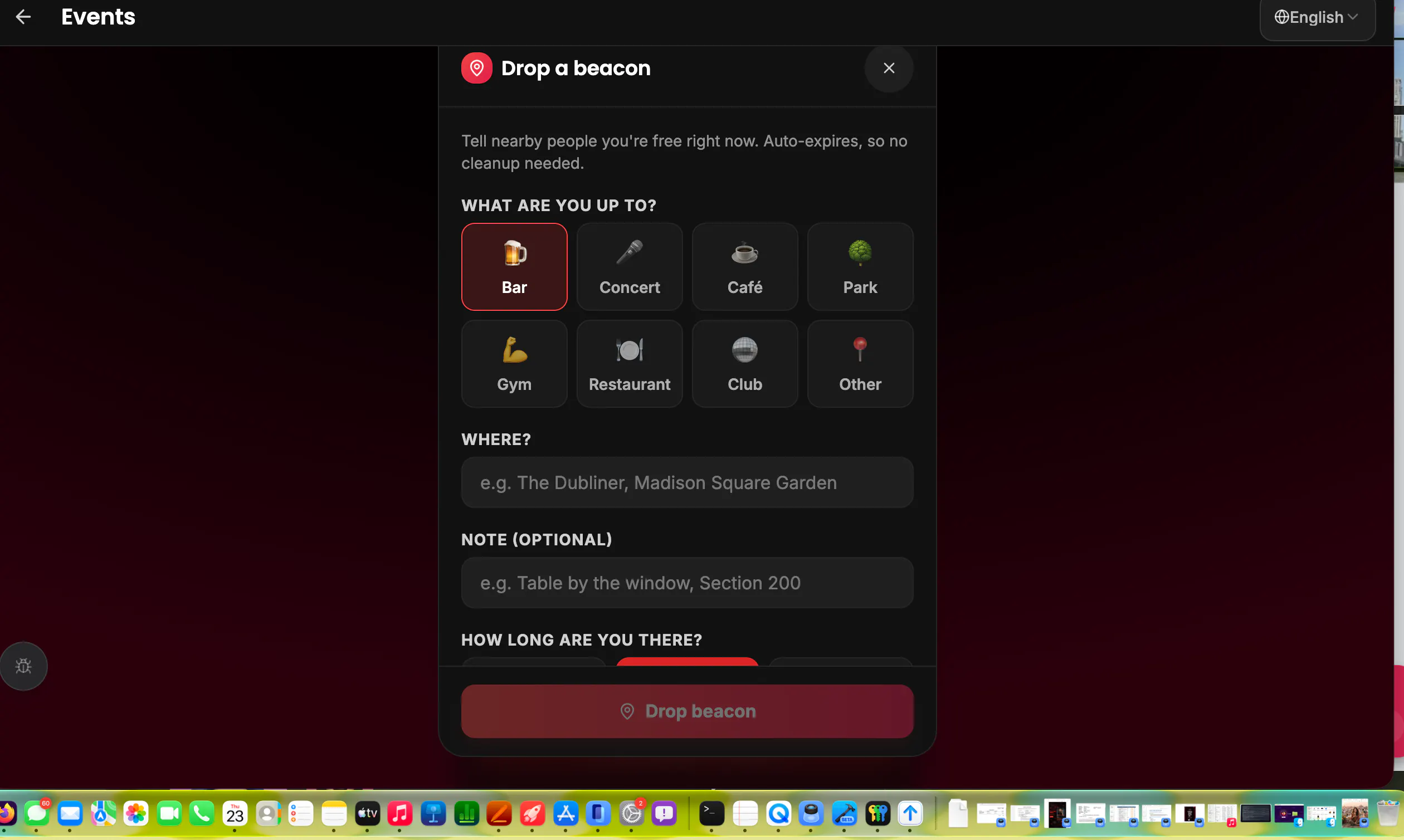Select the Bar activity option
Viewport: 1404px width, 840px height.
[514, 267]
